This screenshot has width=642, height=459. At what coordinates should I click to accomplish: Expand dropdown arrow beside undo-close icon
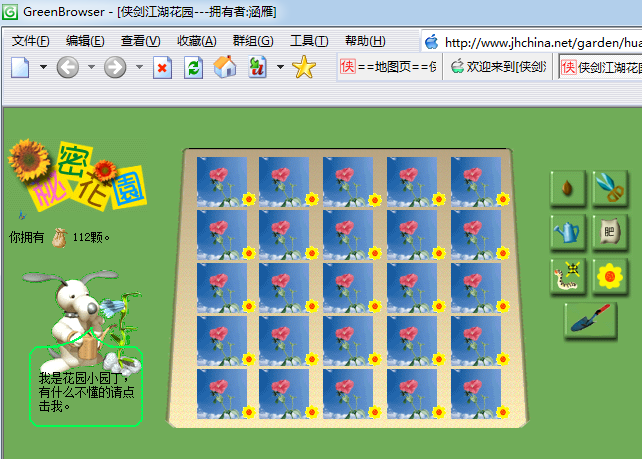pyautogui.click(x=280, y=67)
